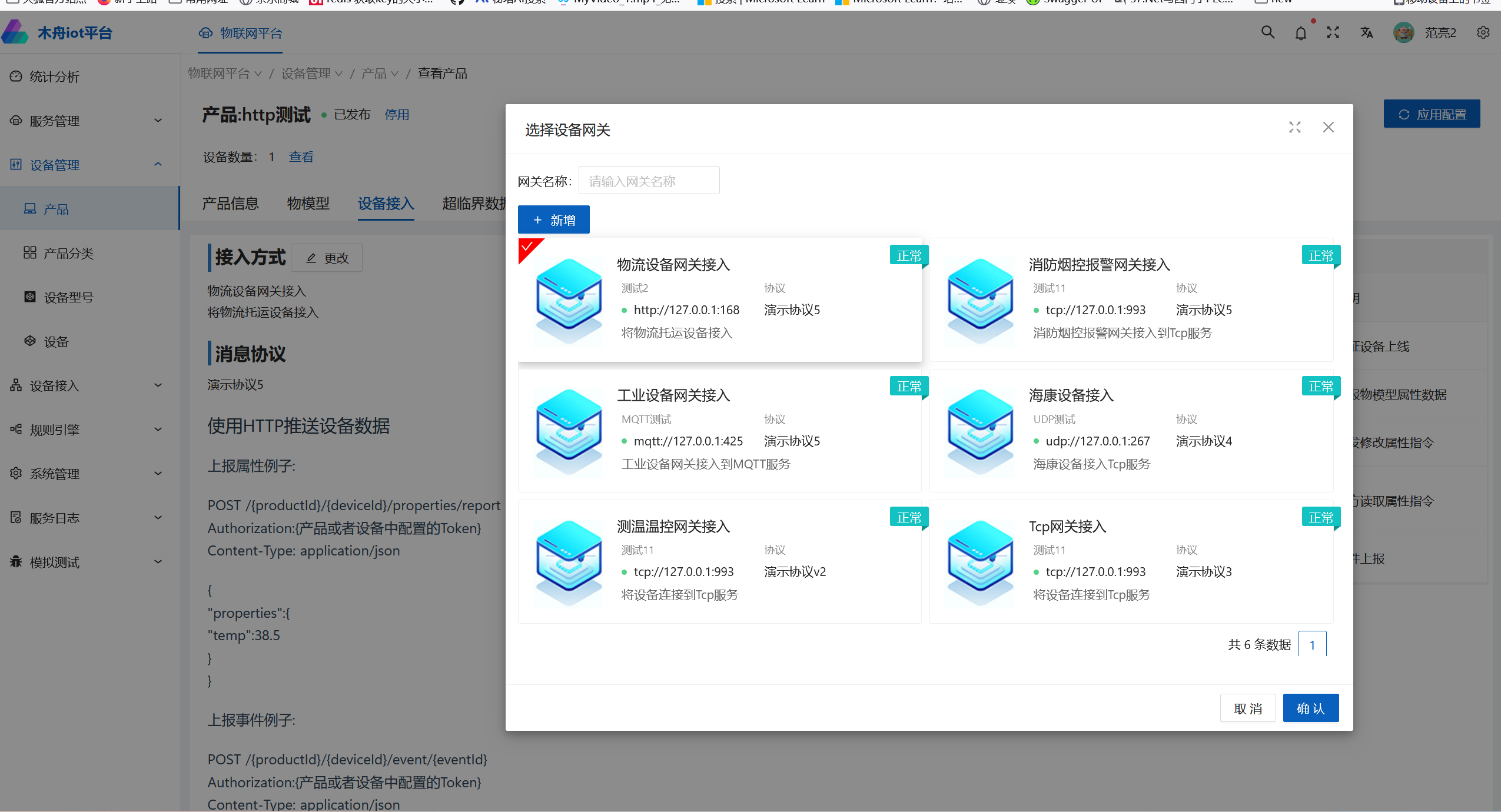The height and width of the screenshot is (812, 1501).
Task: Open settings gear in top right
Action: (1483, 33)
